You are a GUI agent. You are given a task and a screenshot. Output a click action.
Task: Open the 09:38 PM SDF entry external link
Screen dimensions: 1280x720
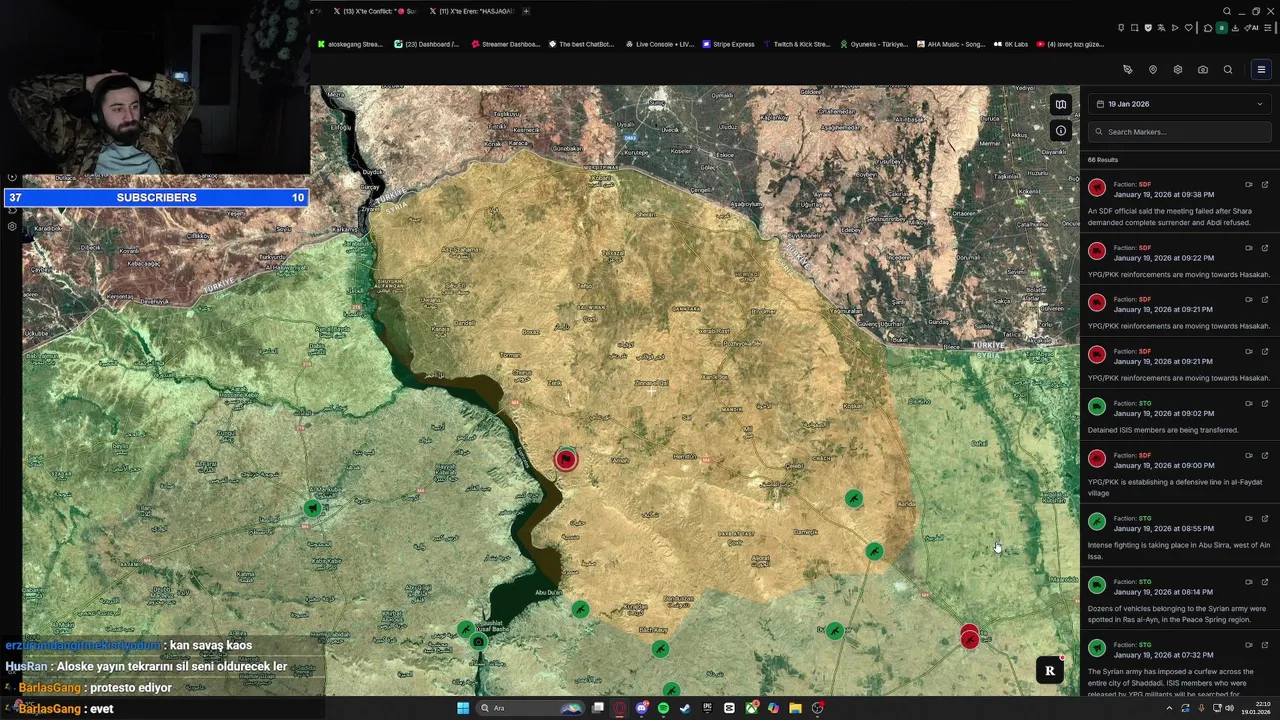coord(1265,184)
